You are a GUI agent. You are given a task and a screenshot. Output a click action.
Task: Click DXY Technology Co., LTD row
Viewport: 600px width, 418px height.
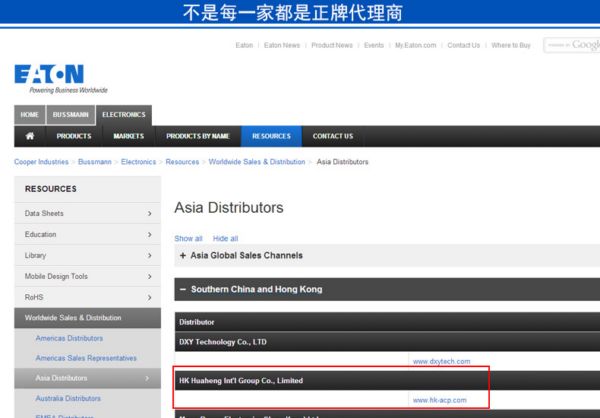[387, 342]
